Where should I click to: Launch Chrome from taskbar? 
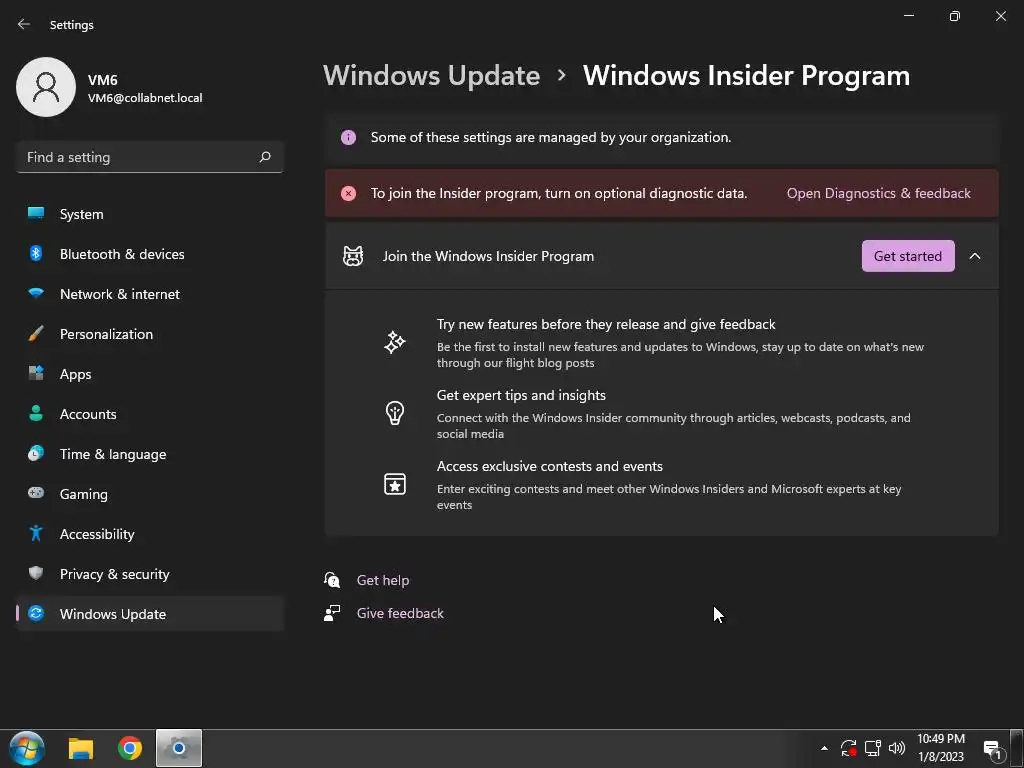click(130, 748)
